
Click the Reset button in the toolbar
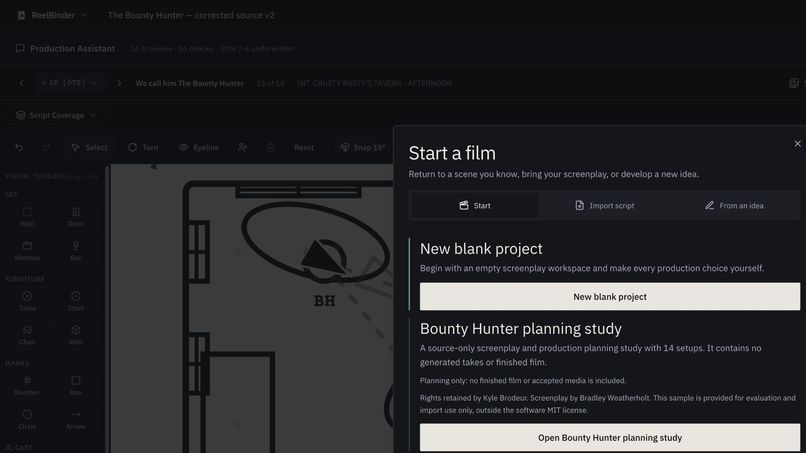304,148
